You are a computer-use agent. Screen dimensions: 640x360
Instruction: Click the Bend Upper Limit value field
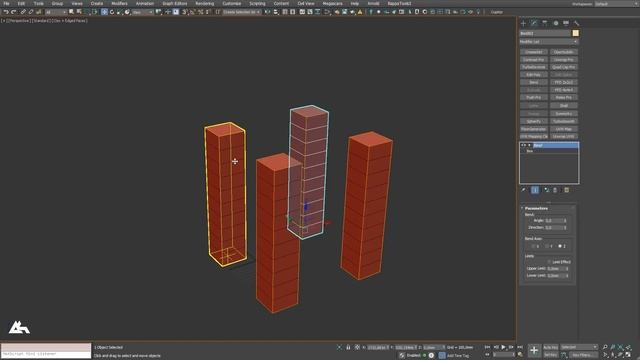556,269
